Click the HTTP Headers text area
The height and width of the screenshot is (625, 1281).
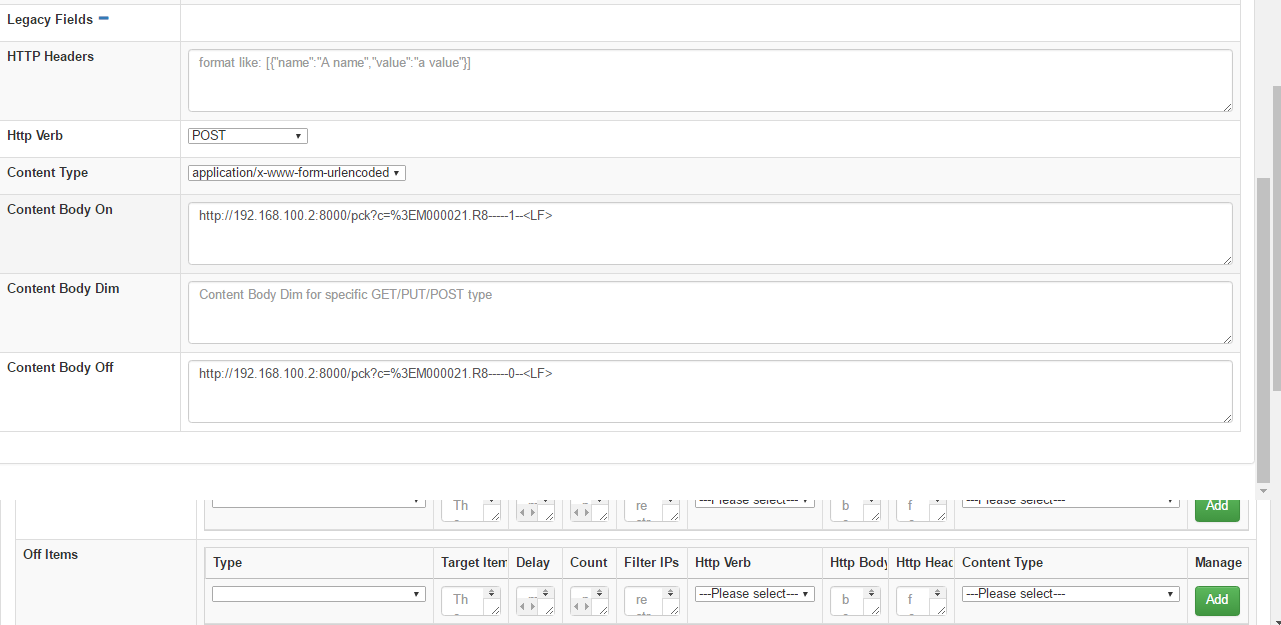(709, 80)
